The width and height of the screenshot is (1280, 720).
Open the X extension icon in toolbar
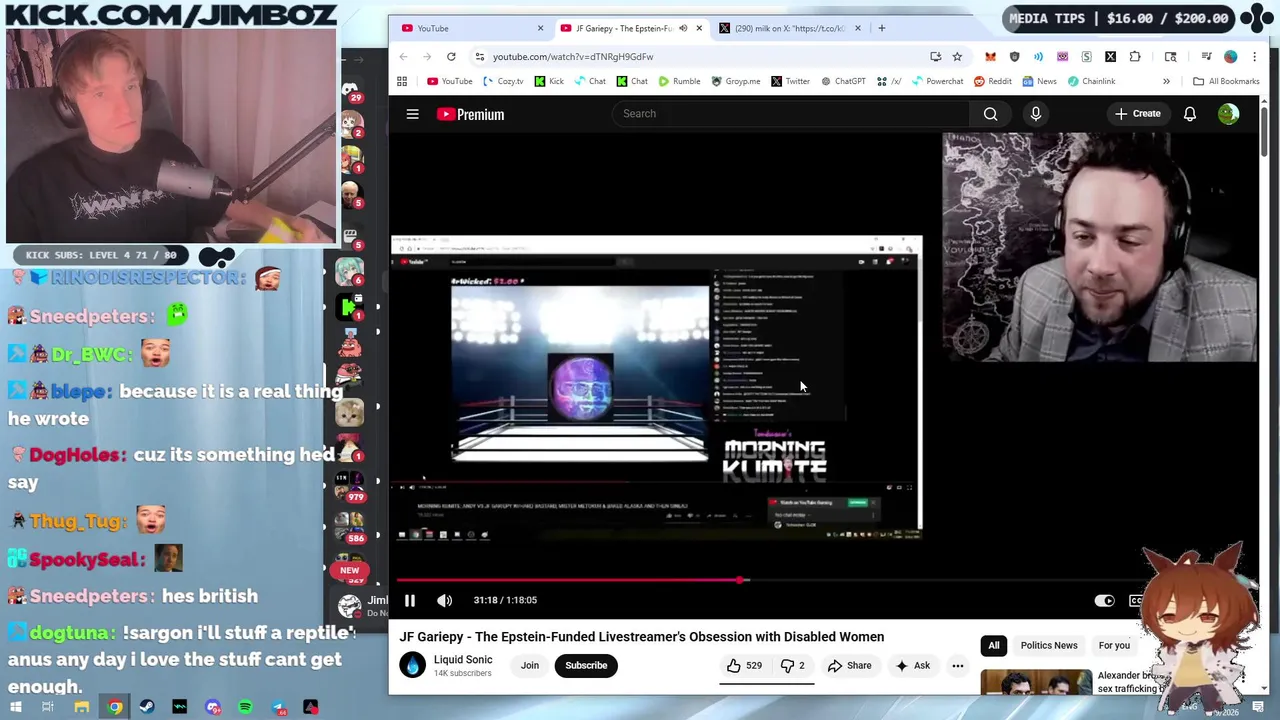click(1110, 57)
